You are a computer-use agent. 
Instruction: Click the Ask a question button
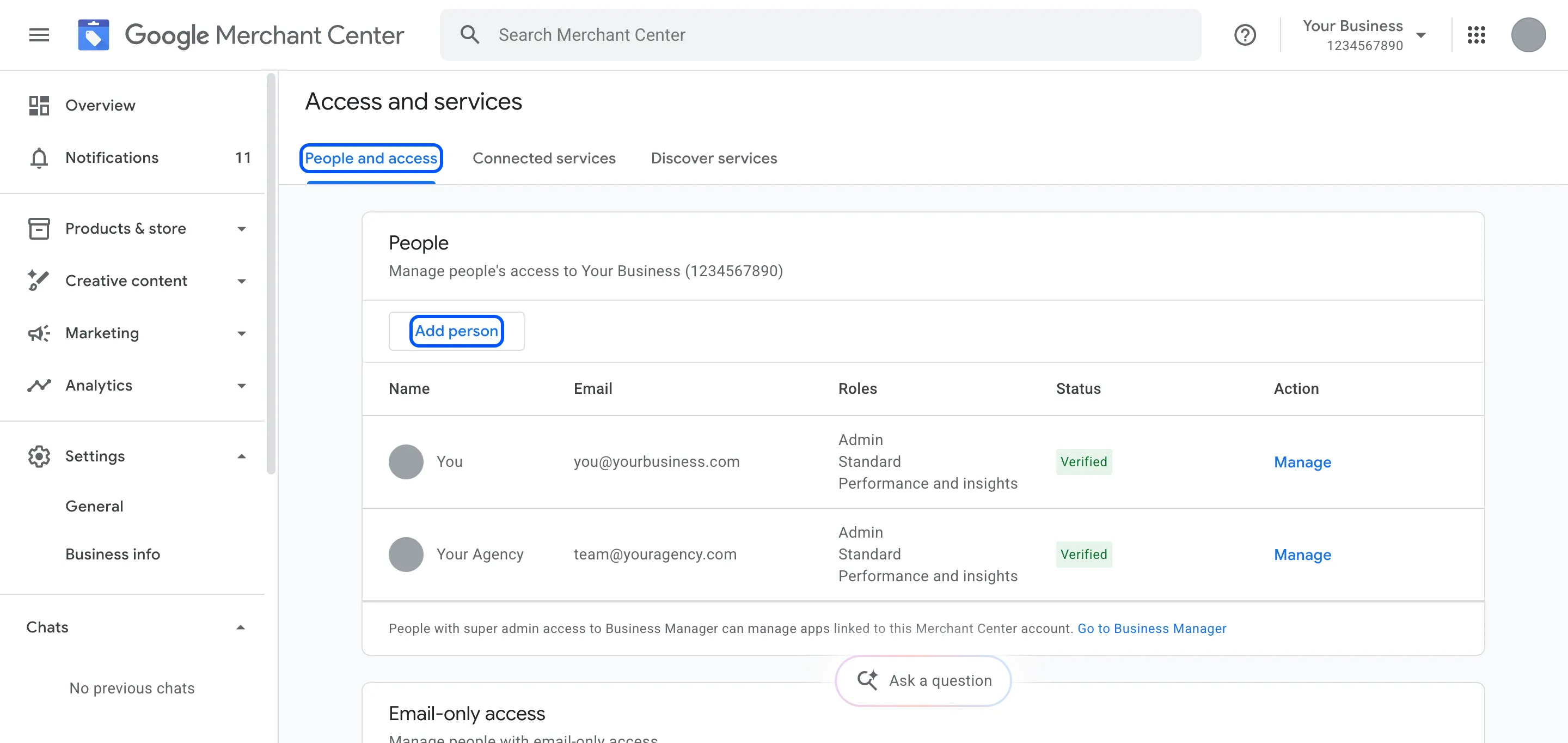pos(923,680)
